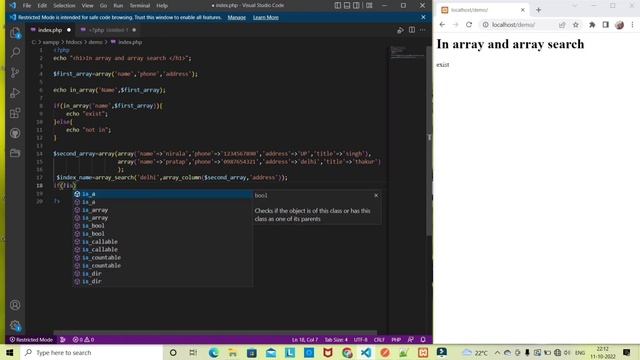The height and width of the screenshot is (360, 640).
Task: Click the run/debug PHP icon in the editor title bar
Action: point(400,30)
